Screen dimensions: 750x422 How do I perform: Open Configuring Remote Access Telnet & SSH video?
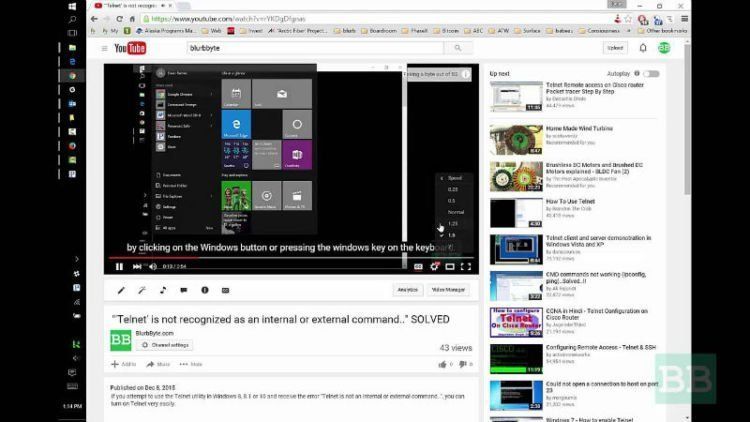coord(601,347)
